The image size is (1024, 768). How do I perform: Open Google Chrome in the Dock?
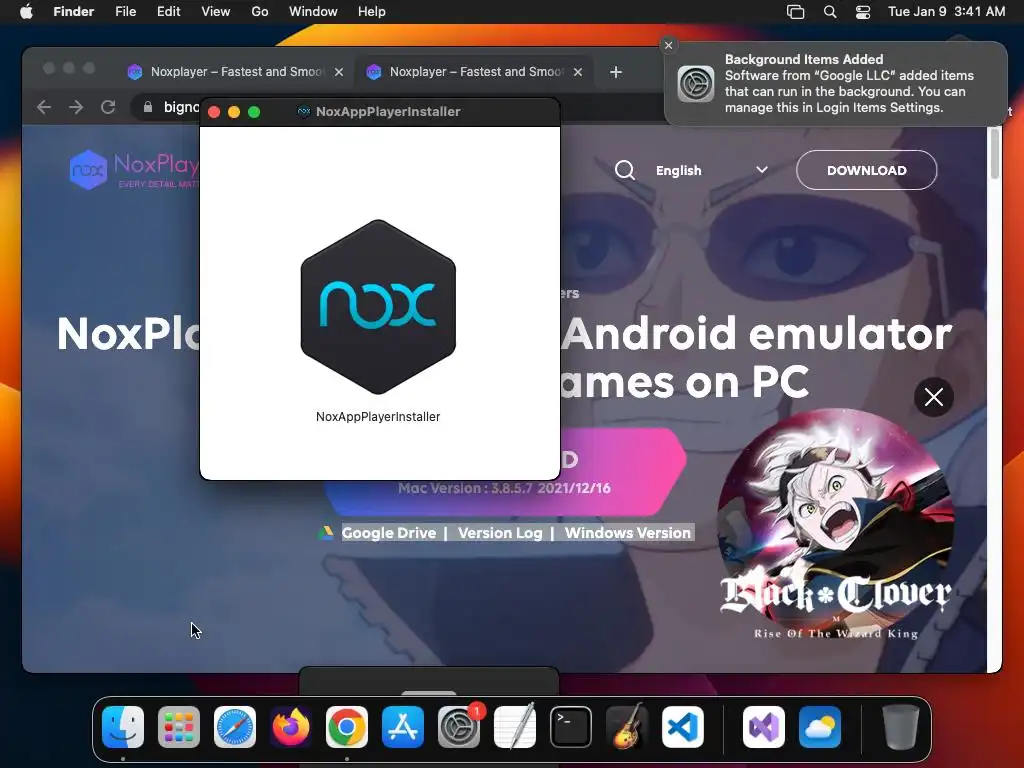[347, 727]
